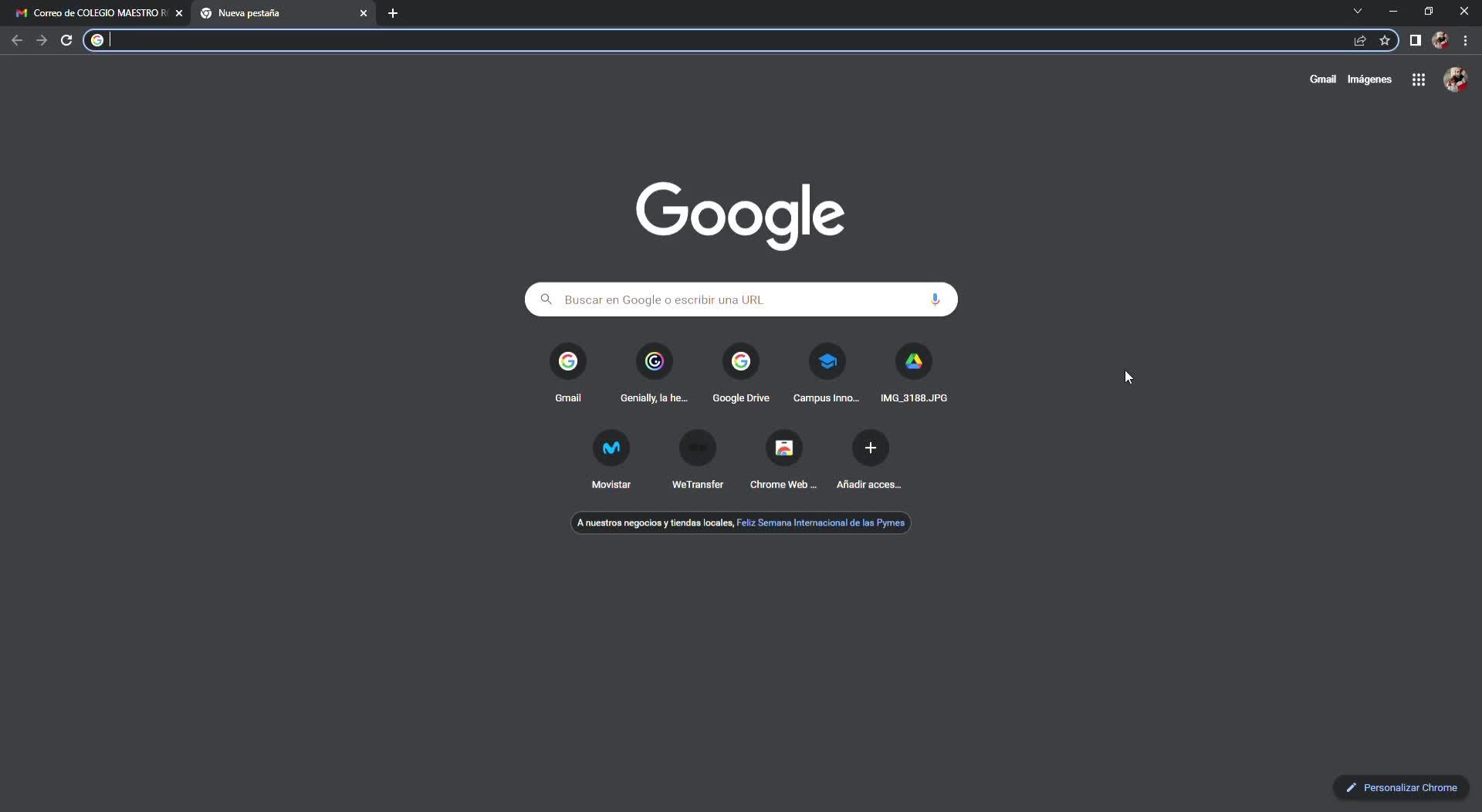Minimize the Chrome window
Image resolution: width=1482 pixels, height=812 pixels.
[x=1393, y=12]
